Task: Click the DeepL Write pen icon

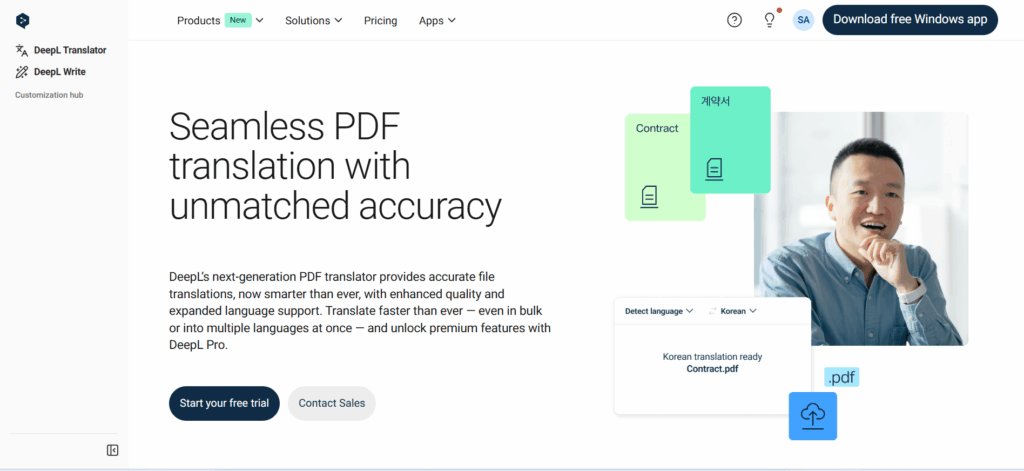Action: (22, 72)
